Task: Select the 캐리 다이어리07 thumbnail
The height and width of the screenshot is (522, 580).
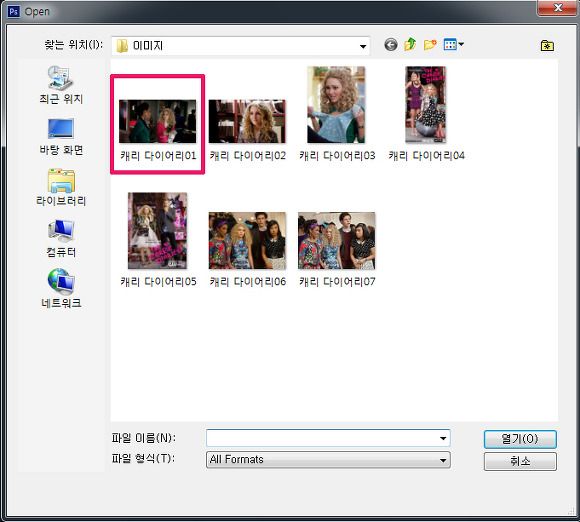Action: coord(337,240)
